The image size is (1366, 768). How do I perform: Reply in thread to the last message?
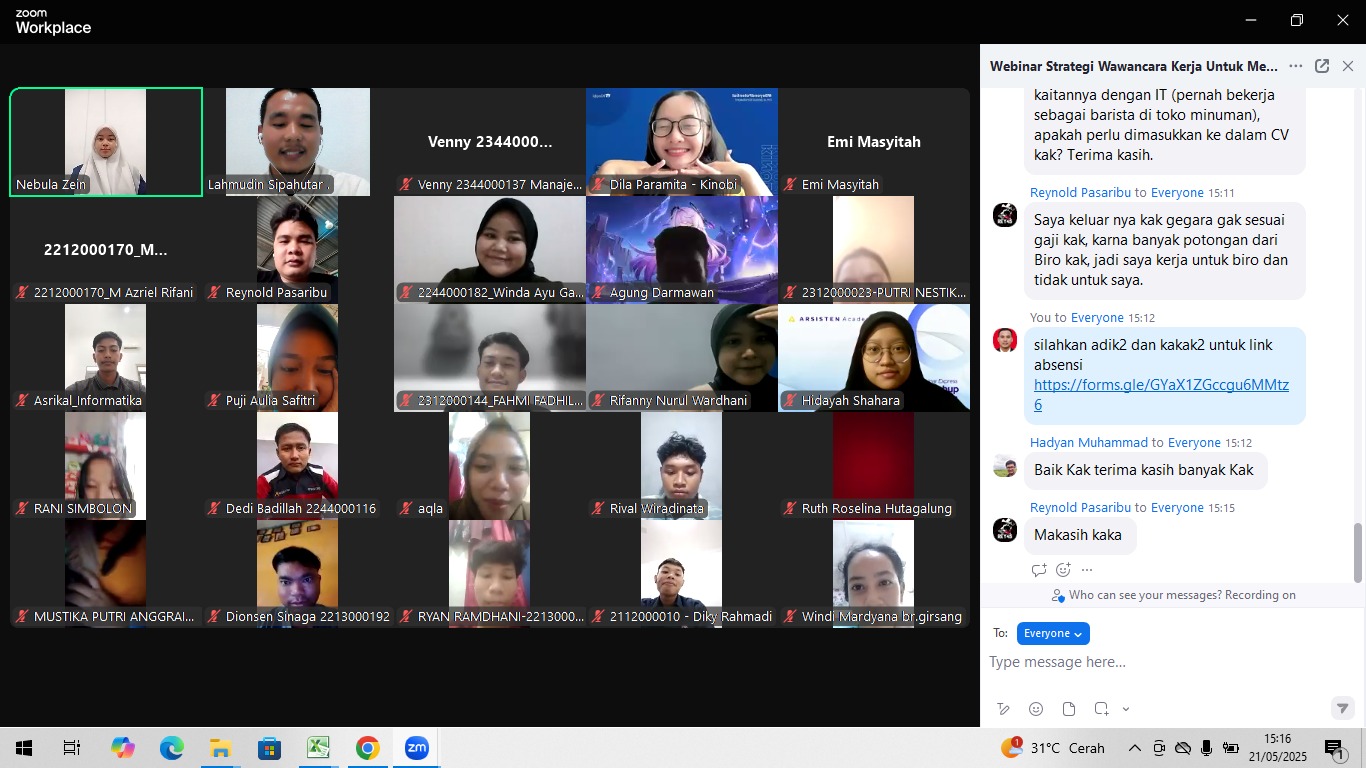(x=1039, y=570)
